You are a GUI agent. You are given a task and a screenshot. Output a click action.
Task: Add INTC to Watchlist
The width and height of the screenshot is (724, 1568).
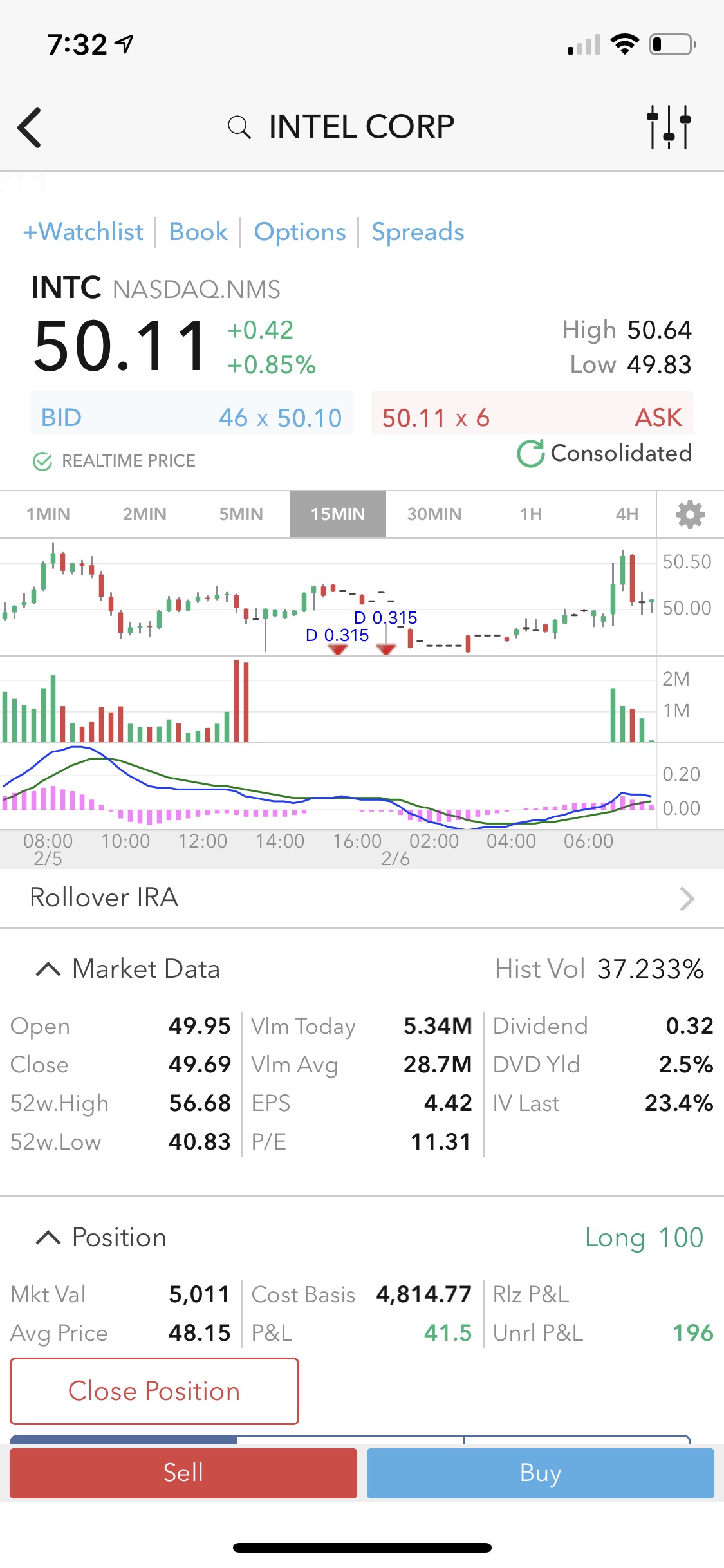point(83,232)
